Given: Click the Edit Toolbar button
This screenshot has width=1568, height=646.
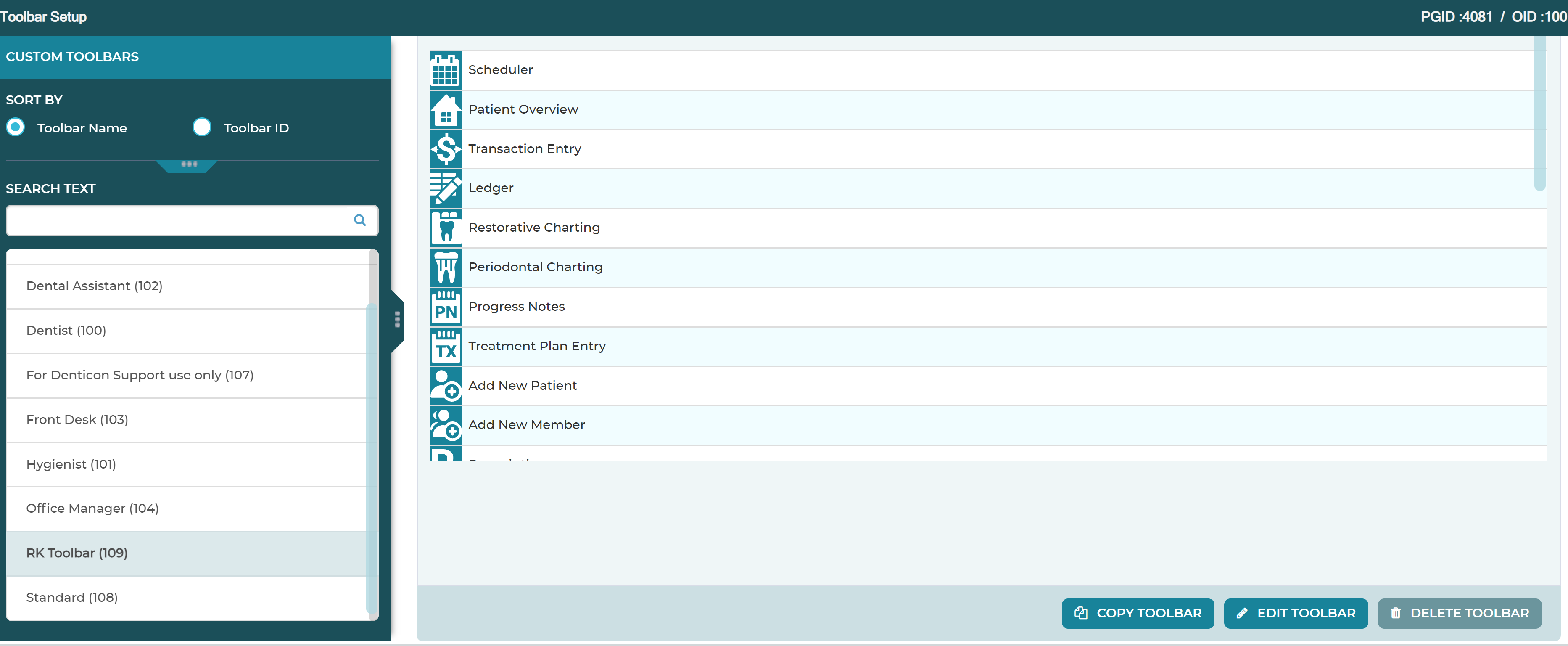Looking at the screenshot, I should pyautogui.click(x=1296, y=613).
